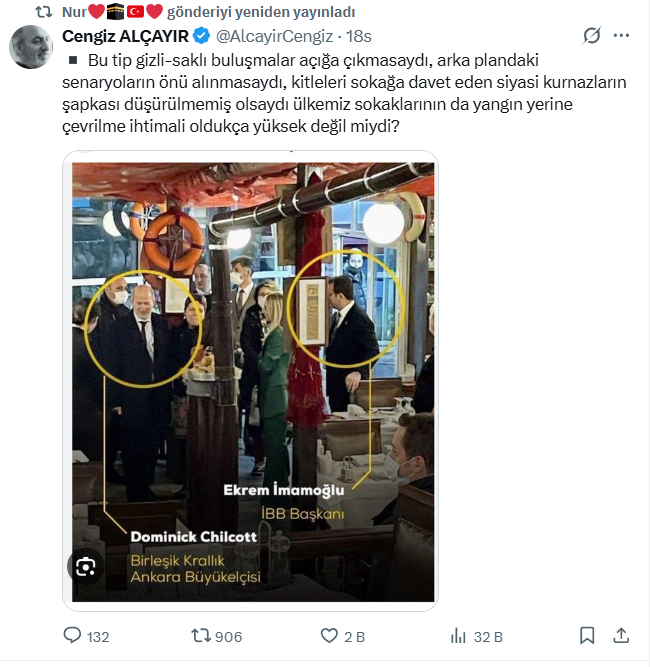Click the blue verified badge
Viewport: 650px width, 667px height.
(201, 37)
